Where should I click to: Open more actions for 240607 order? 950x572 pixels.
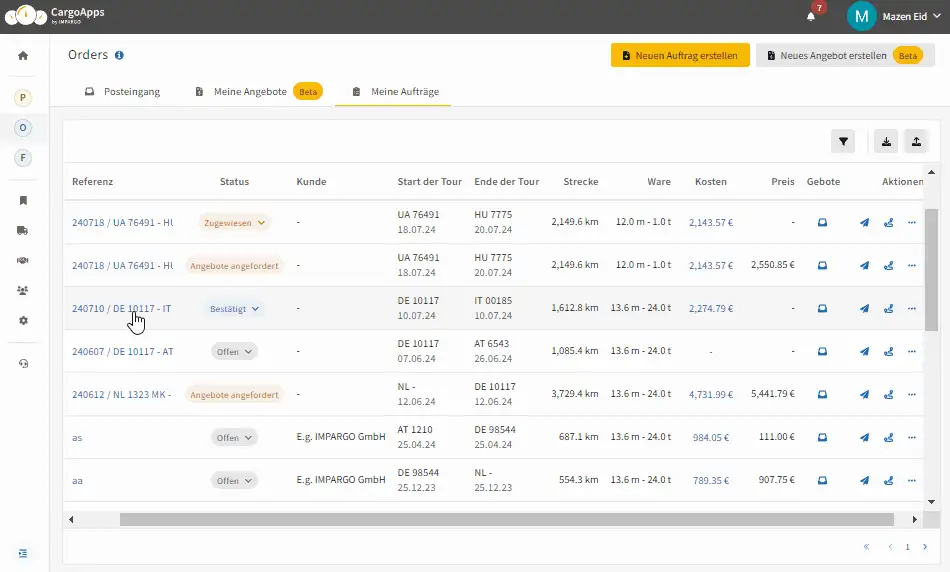pyautogui.click(x=912, y=351)
